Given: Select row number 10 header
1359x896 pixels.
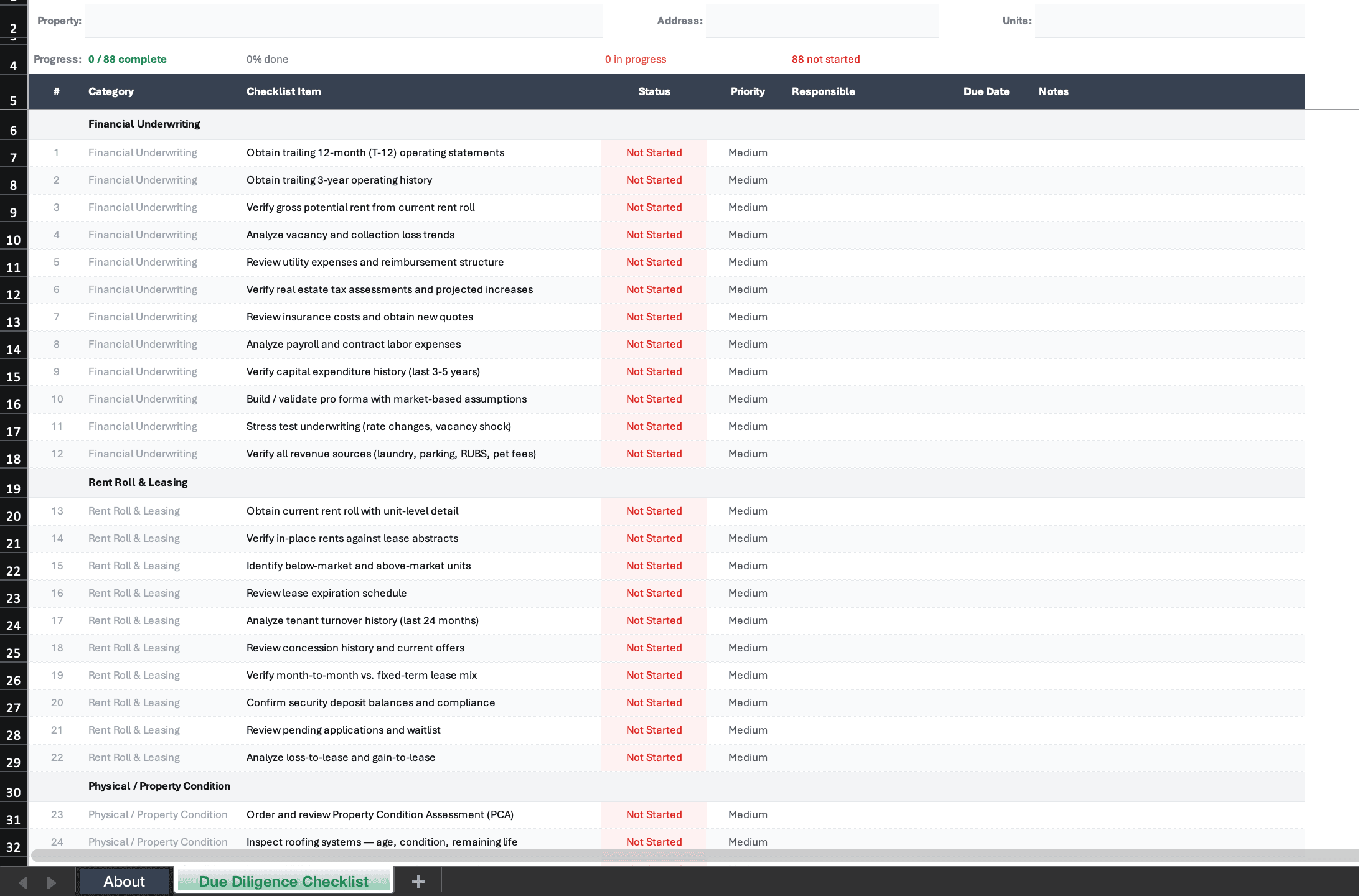Looking at the screenshot, I should pyautogui.click(x=14, y=238).
